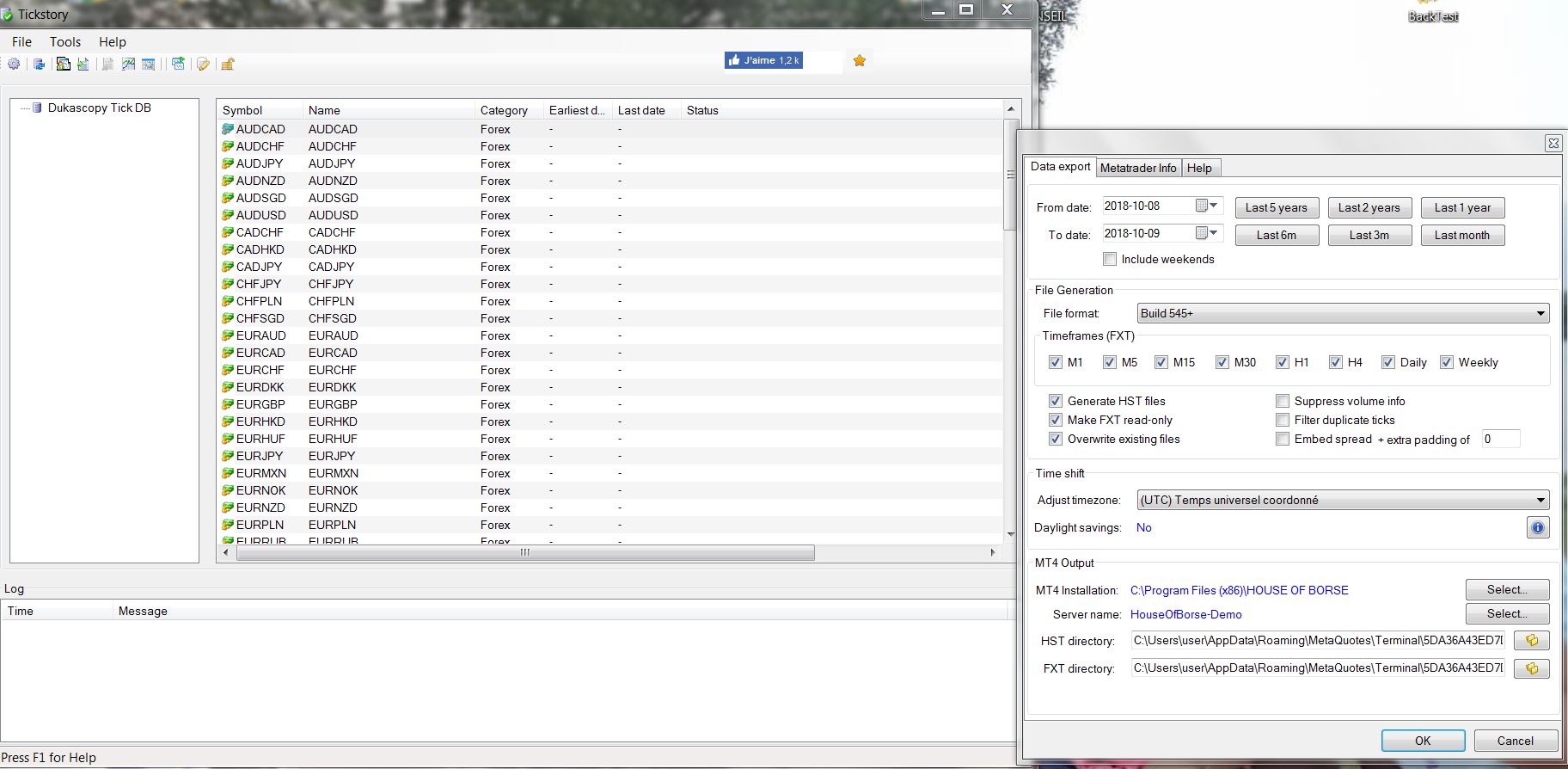Image resolution: width=1568 pixels, height=769 pixels.
Task: Uncheck the H4 timeframe checkbox
Action: click(1335, 362)
